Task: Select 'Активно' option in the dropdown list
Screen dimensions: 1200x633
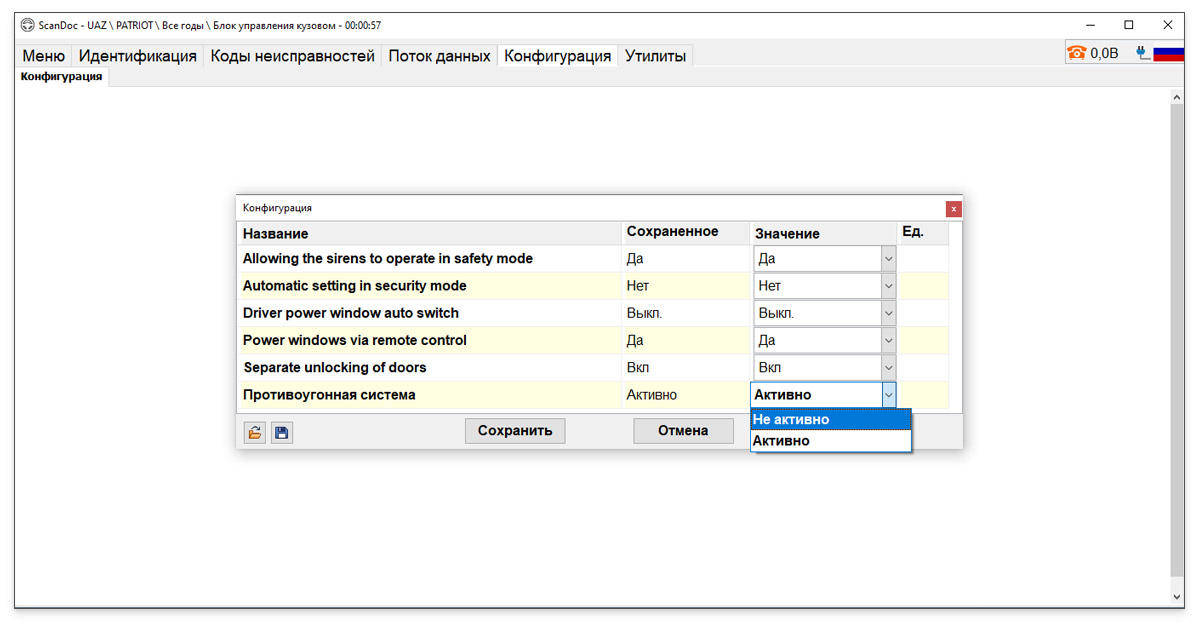Action: tap(831, 441)
